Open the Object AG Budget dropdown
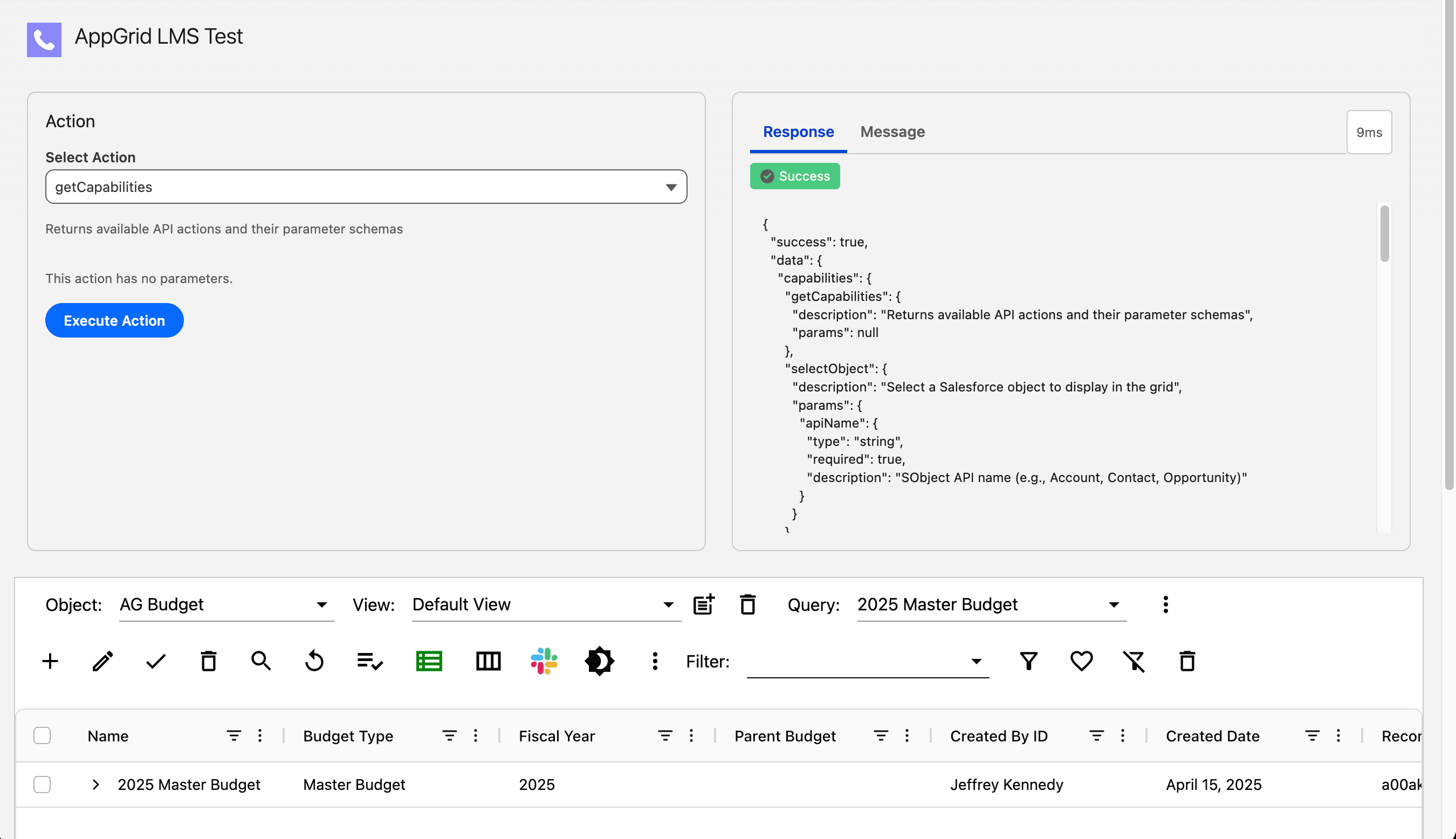Viewport: 1456px width, 839px height. coord(226,604)
